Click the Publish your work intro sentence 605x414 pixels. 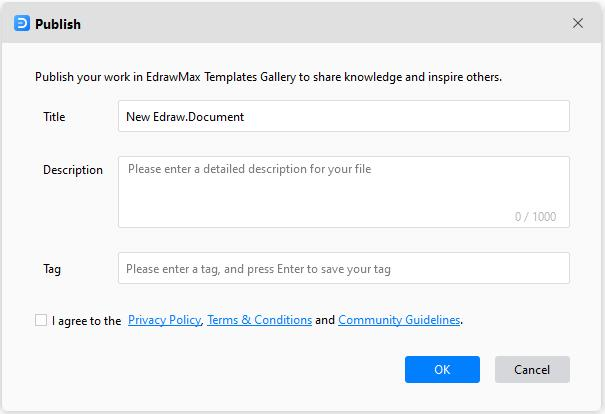coord(269,77)
